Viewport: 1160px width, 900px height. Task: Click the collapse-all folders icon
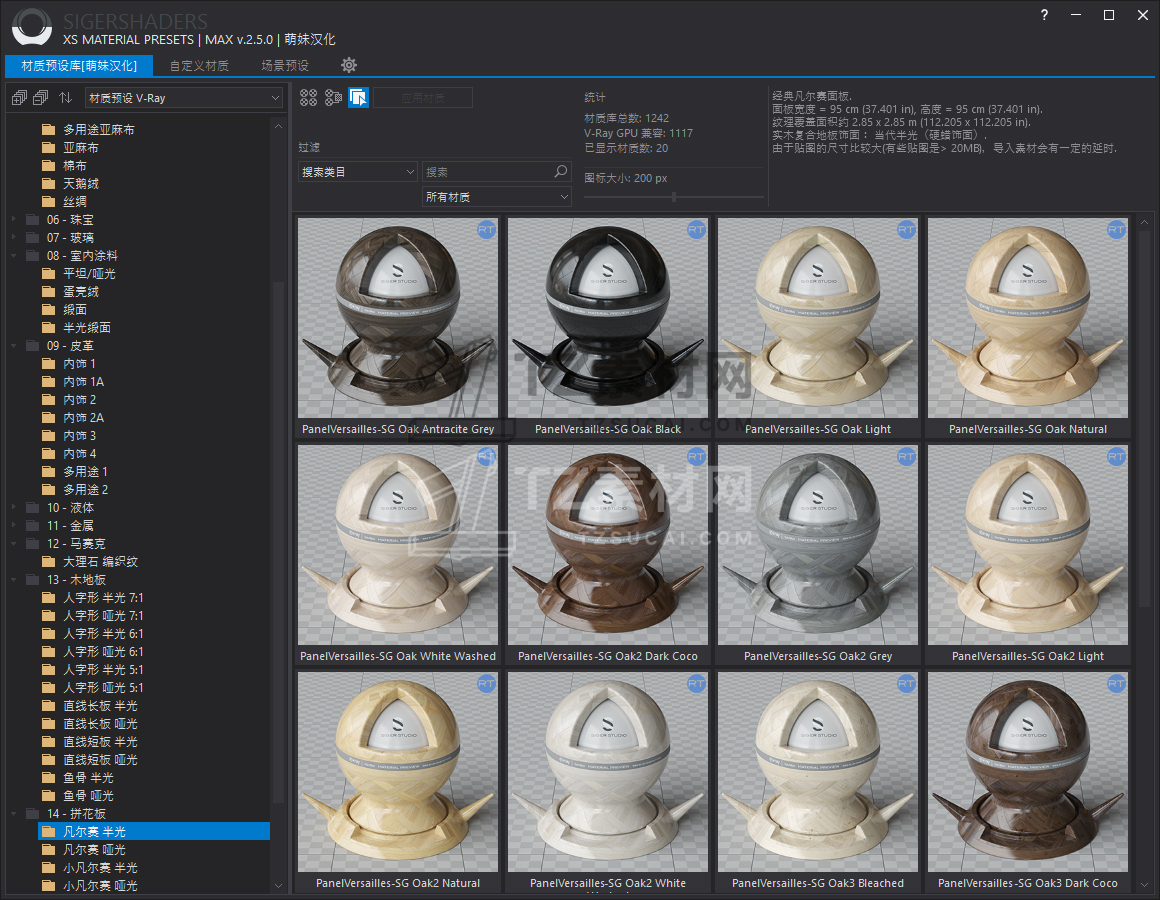[x=40, y=97]
